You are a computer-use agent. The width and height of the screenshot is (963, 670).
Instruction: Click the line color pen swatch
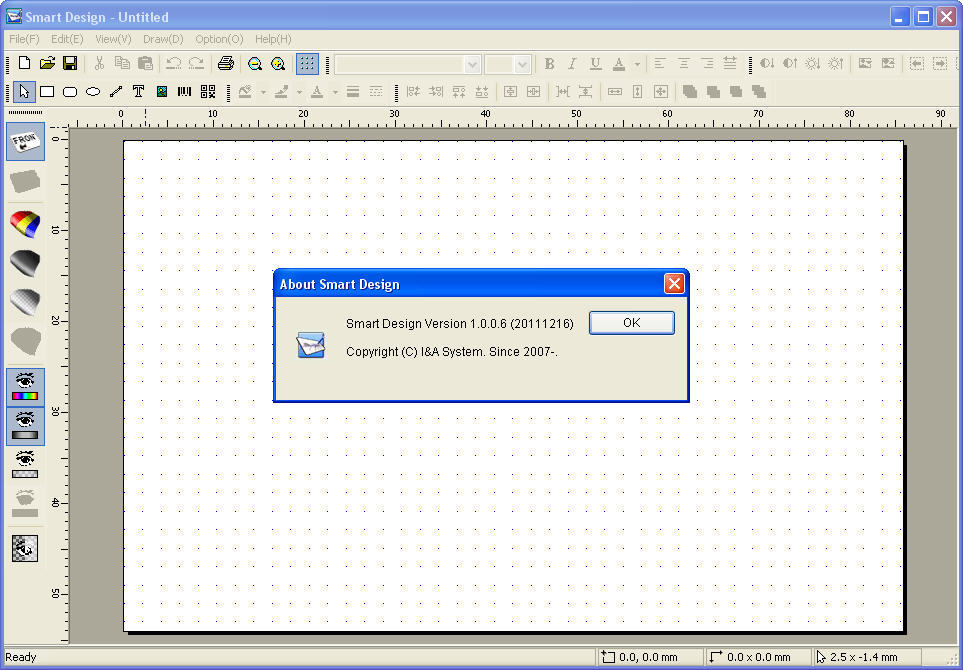click(281, 92)
